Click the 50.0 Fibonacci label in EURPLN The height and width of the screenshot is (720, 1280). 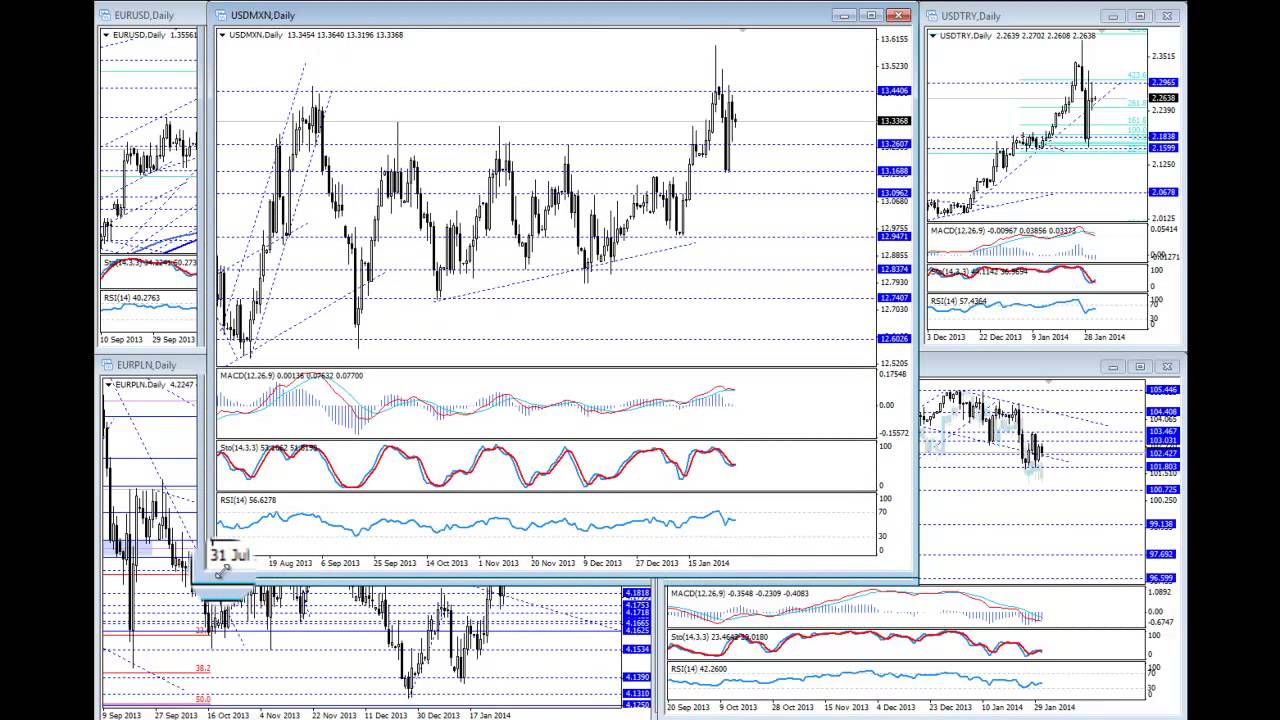click(x=202, y=699)
